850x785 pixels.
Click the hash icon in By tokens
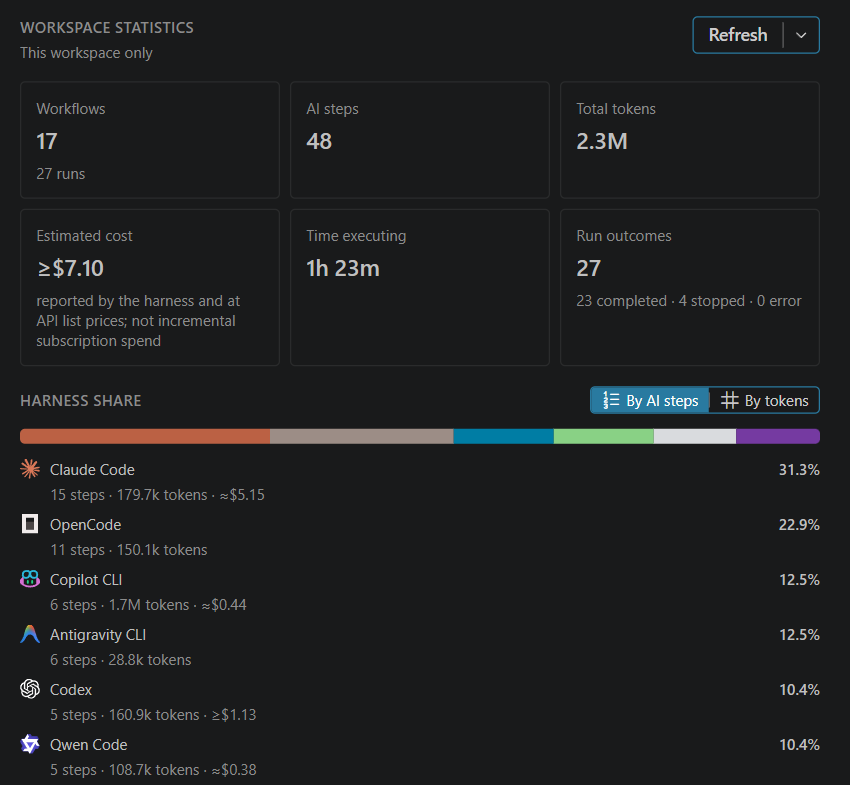730,400
